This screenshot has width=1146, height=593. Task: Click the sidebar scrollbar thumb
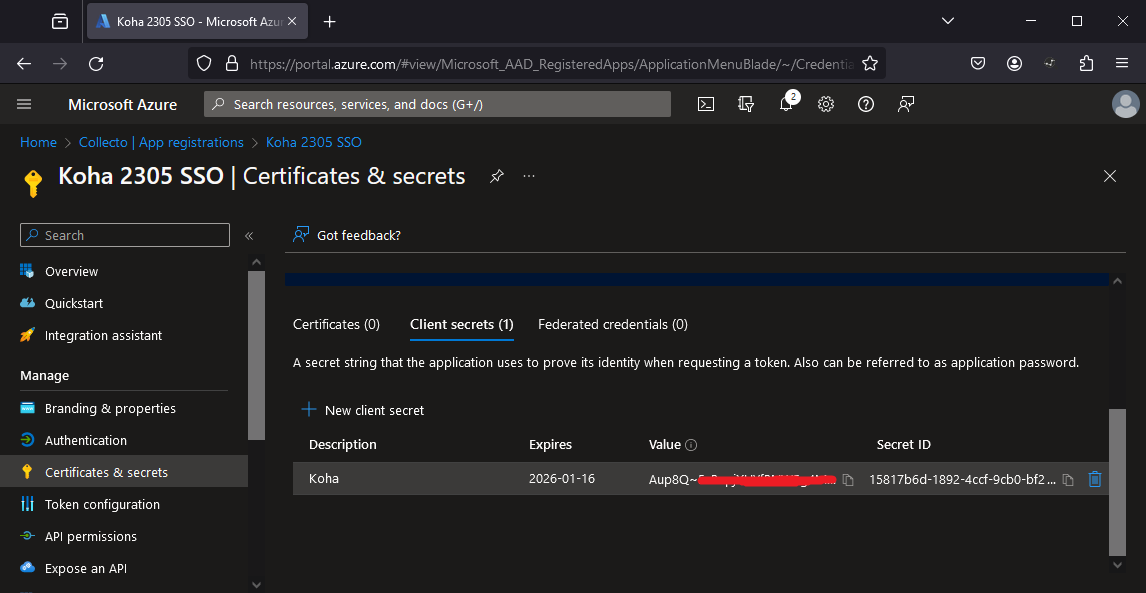point(256,356)
